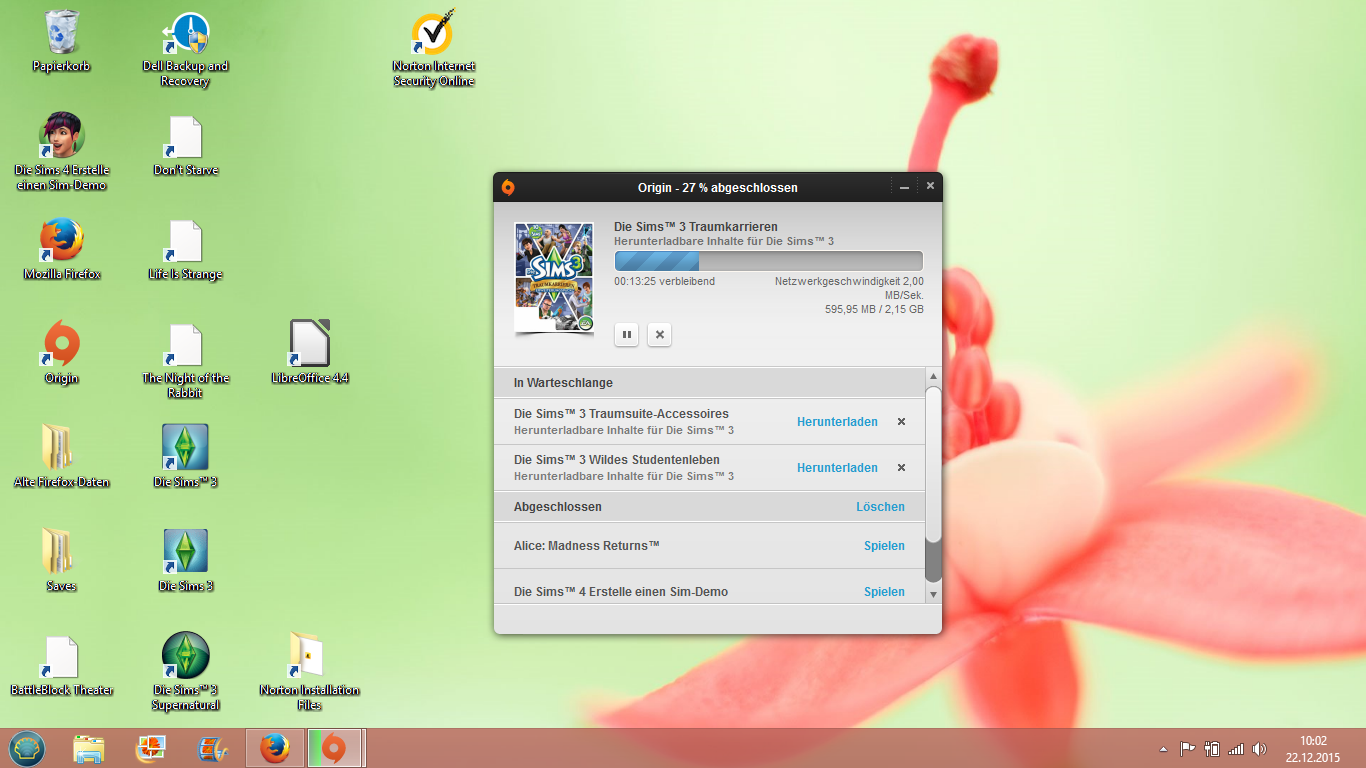Select the Papierkorb recycle bin icon
1366x768 pixels.
61,42
